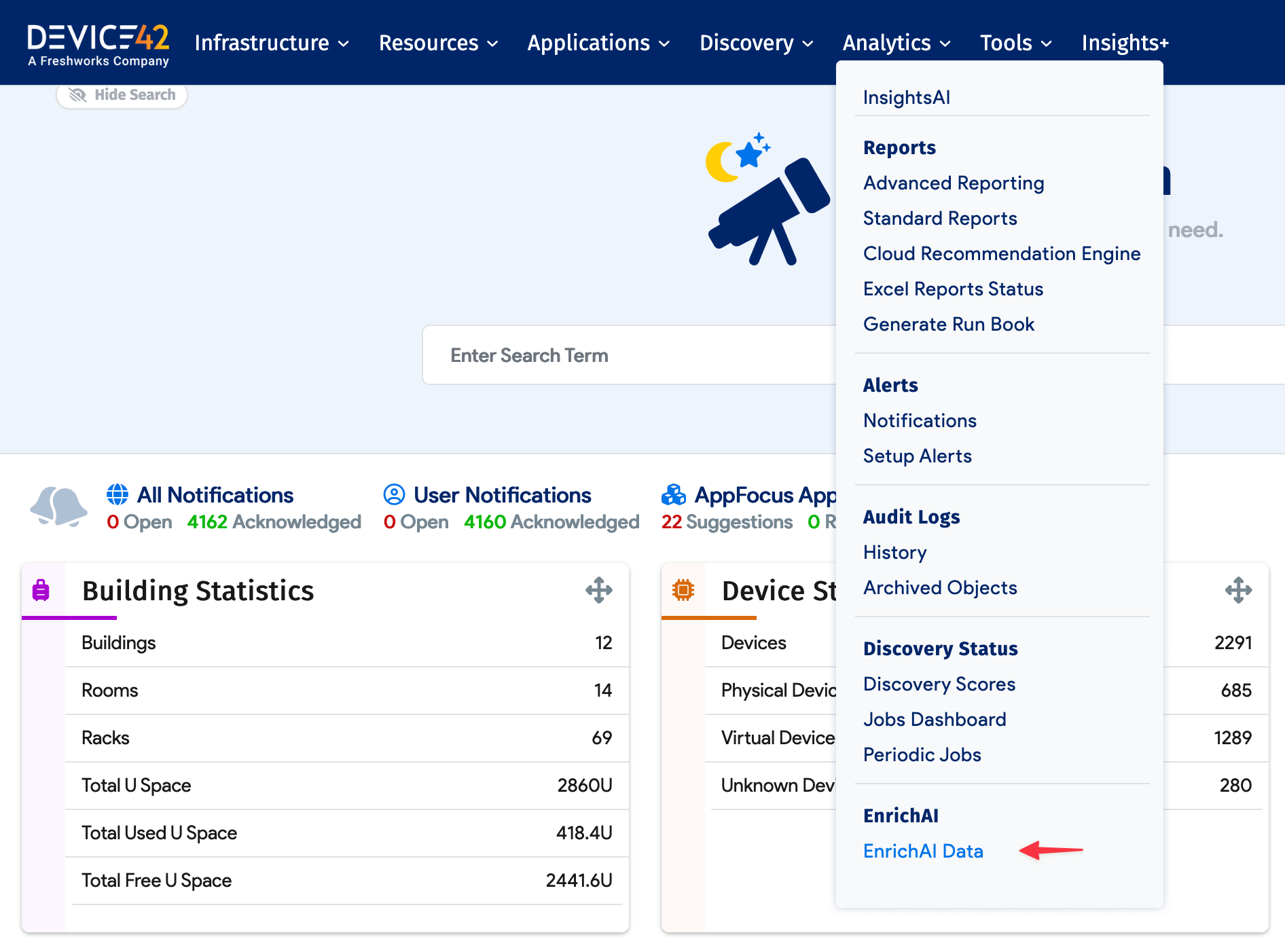This screenshot has width=1285, height=952.
Task: Click the user icon beside User Notifications
Action: coord(394,494)
